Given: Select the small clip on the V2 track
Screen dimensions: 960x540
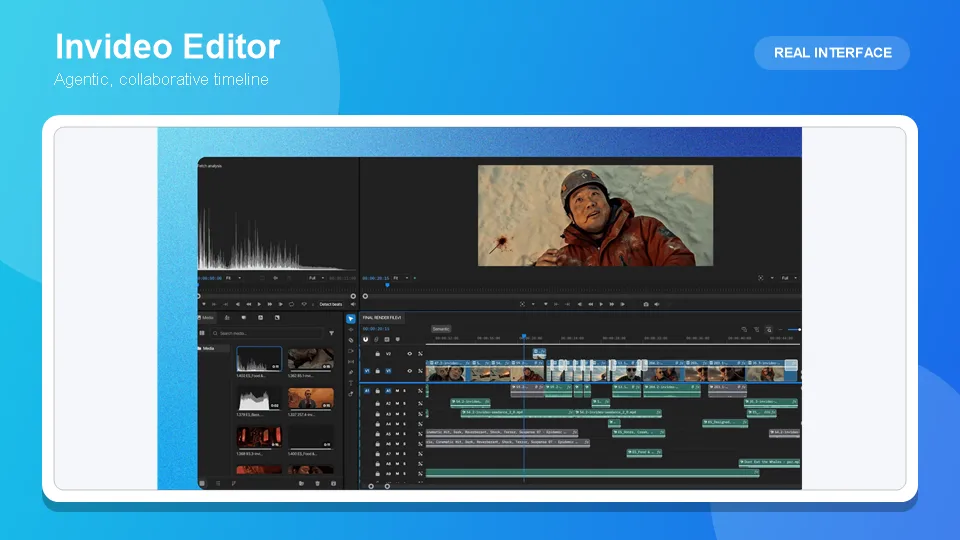Looking at the screenshot, I should tap(539, 353).
